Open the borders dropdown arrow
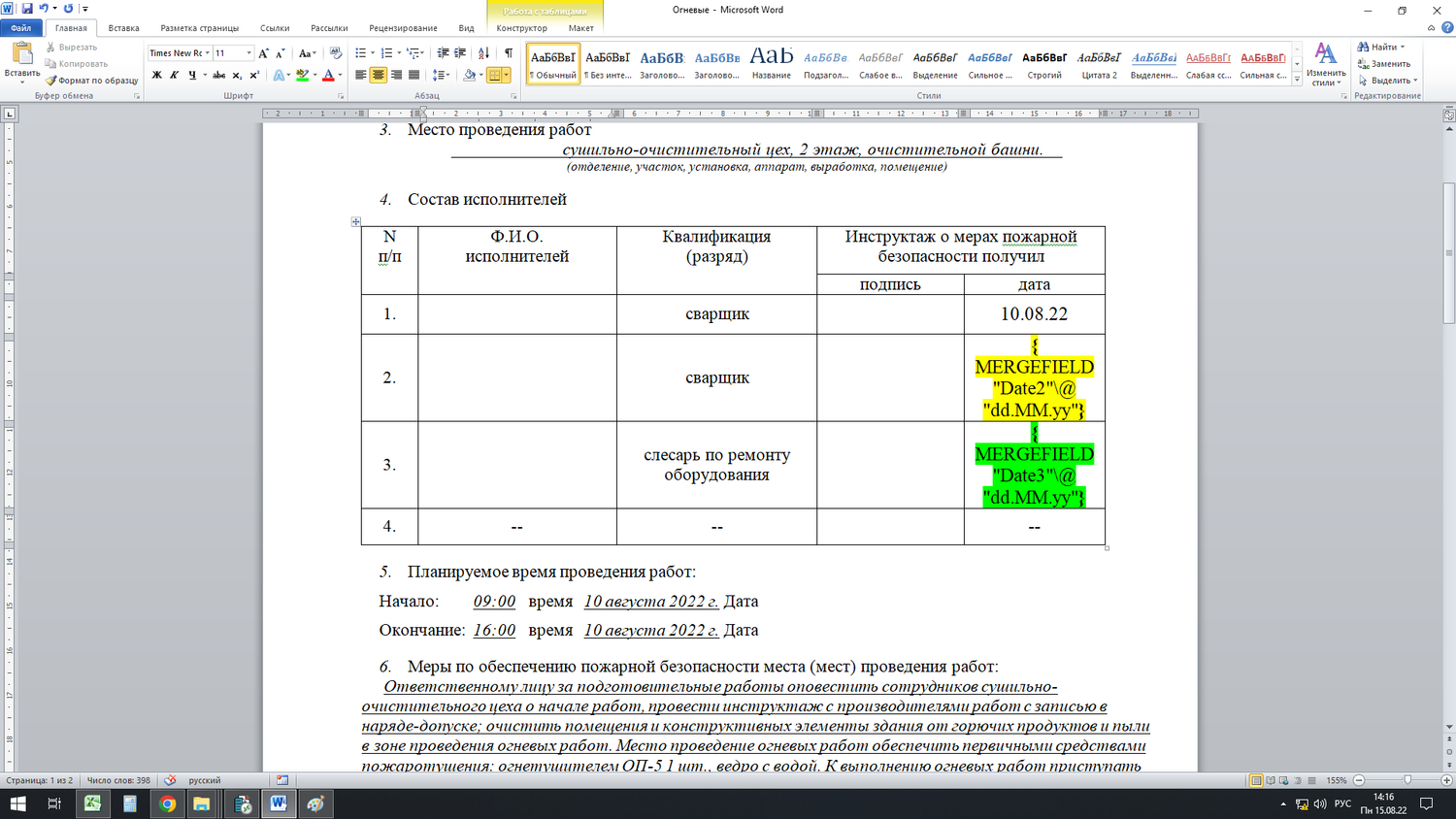 [506, 75]
